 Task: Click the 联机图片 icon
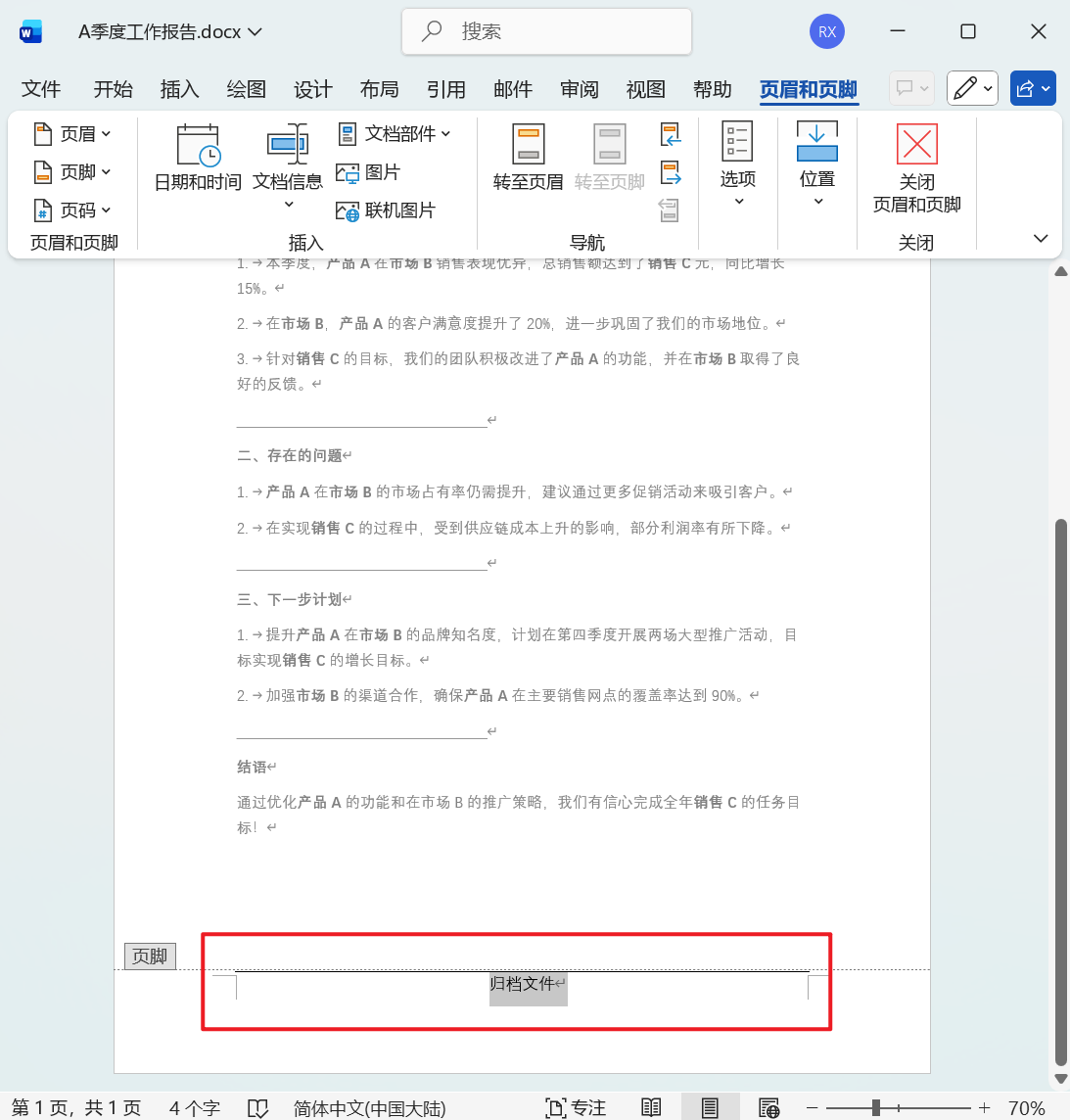(347, 210)
